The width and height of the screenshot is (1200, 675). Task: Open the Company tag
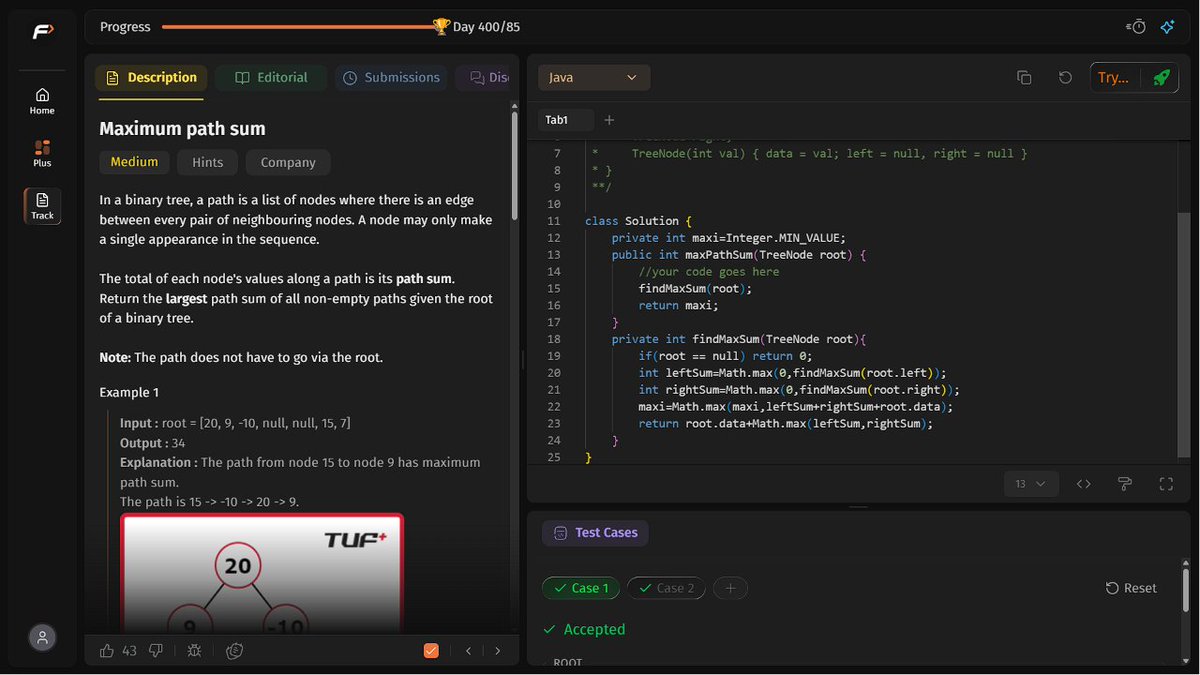[288, 162]
